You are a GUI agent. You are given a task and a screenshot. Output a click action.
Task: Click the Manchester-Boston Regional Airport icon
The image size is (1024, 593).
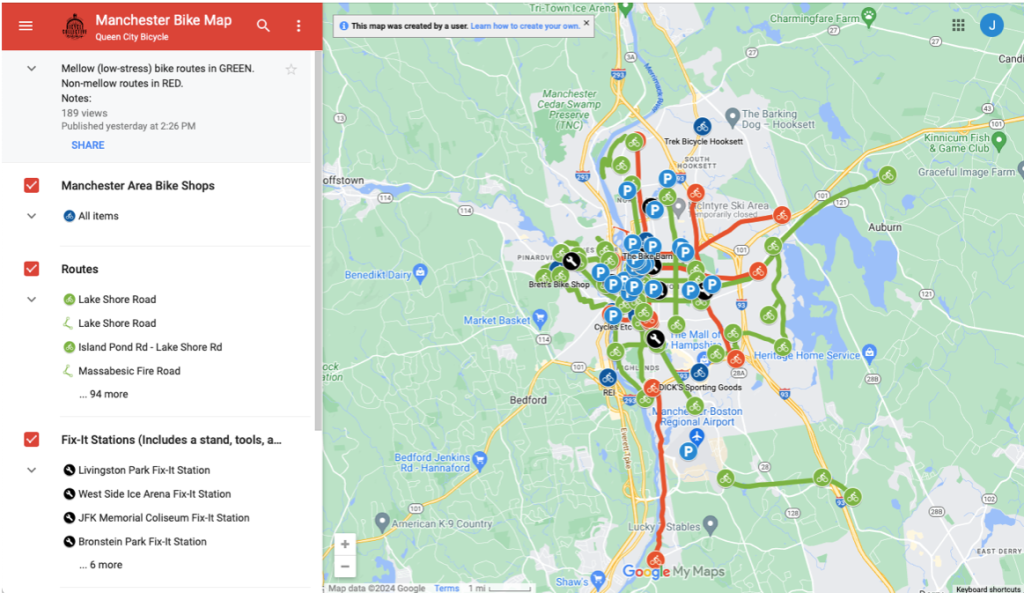[697, 437]
